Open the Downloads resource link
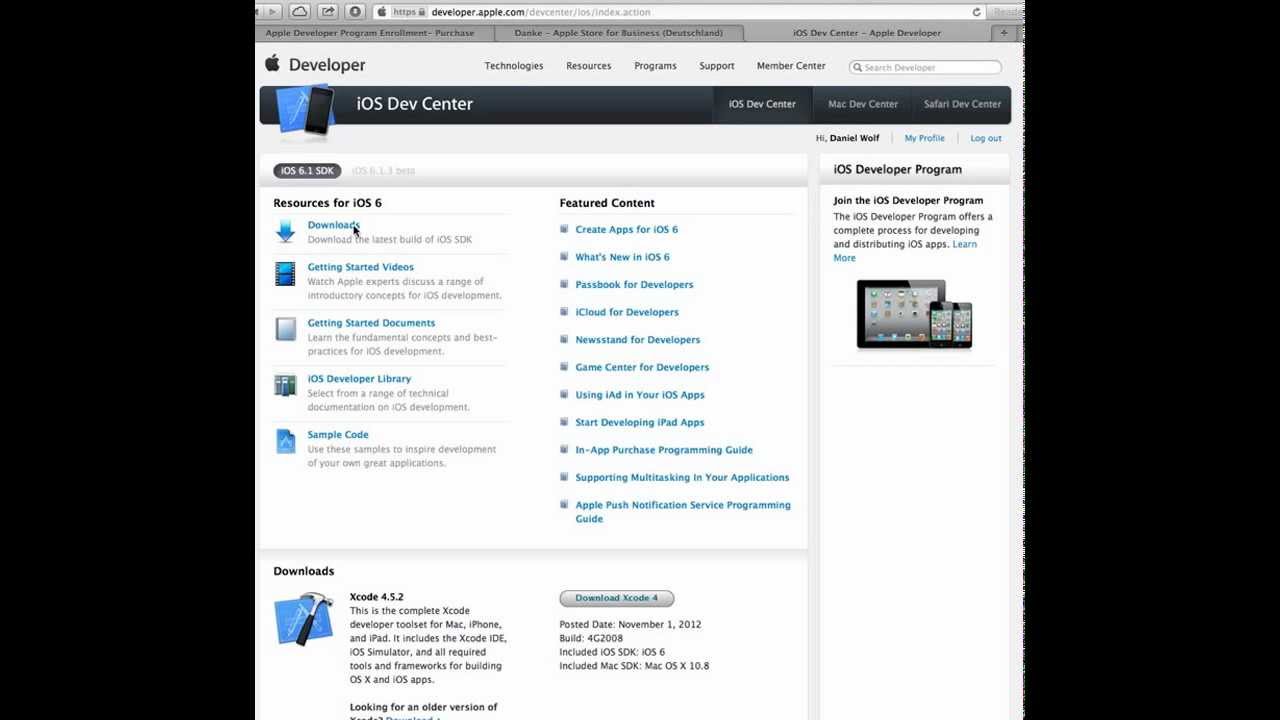Image resolution: width=1280 pixels, height=720 pixels. [333, 225]
